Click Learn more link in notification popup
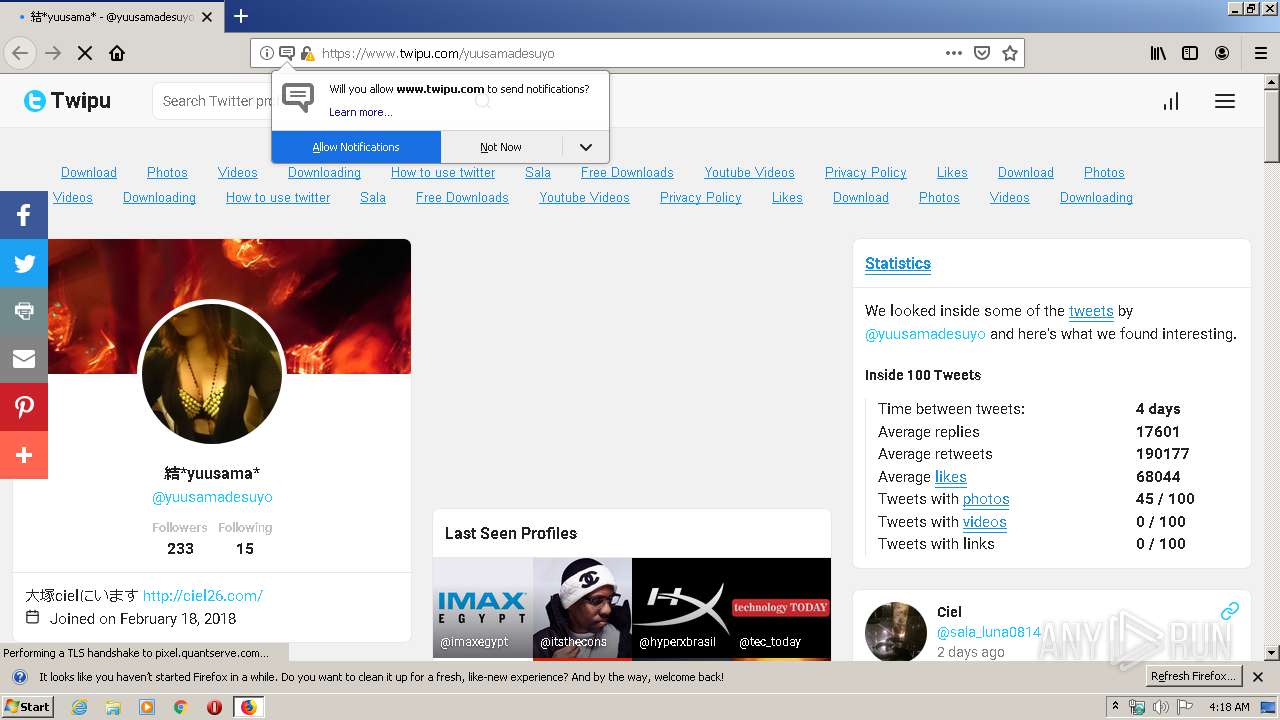 (x=361, y=112)
